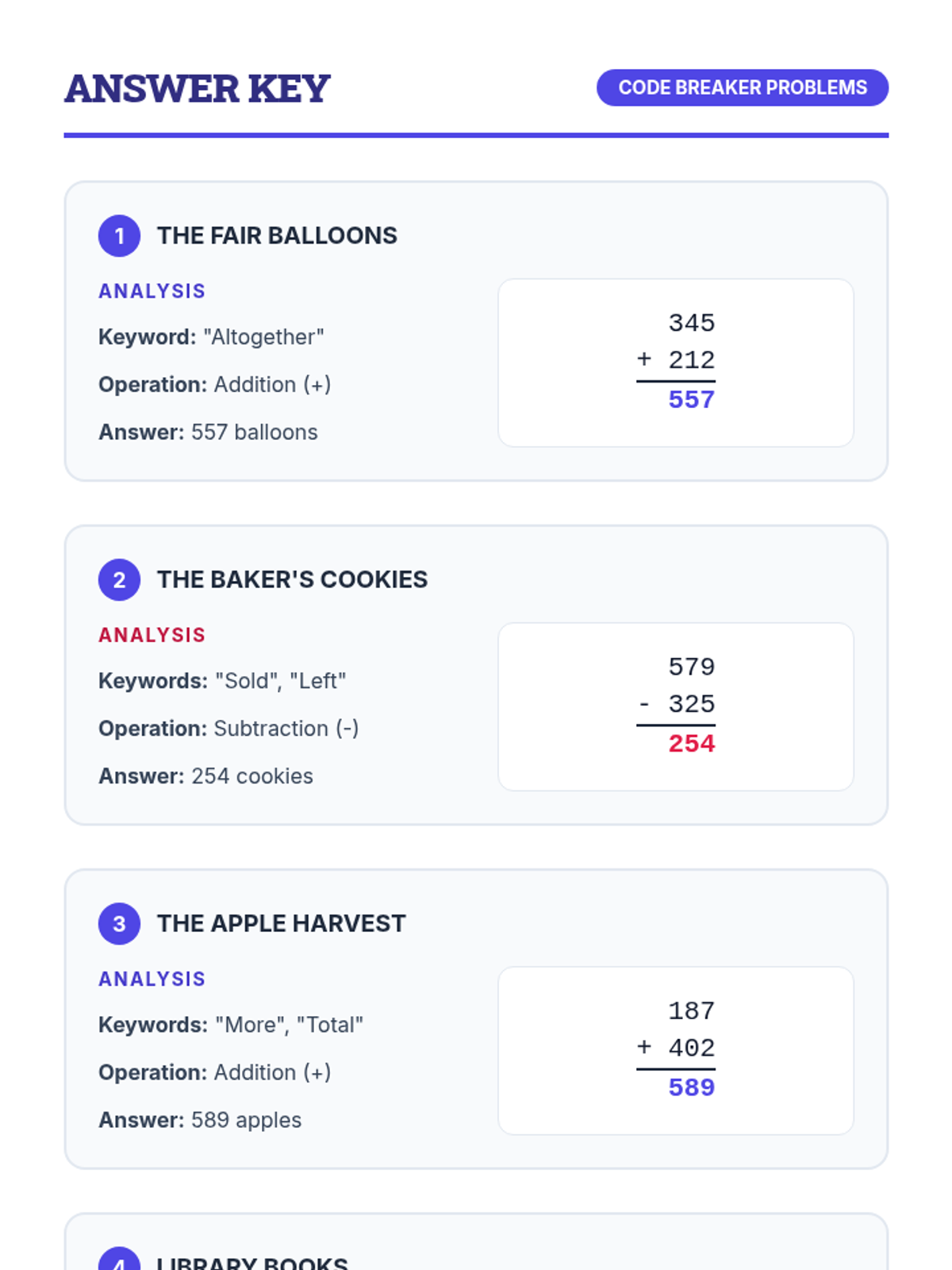Image resolution: width=952 pixels, height=1270 pixels.
Task: Open The Baker's Cookies title
Action: click(292, 579)
